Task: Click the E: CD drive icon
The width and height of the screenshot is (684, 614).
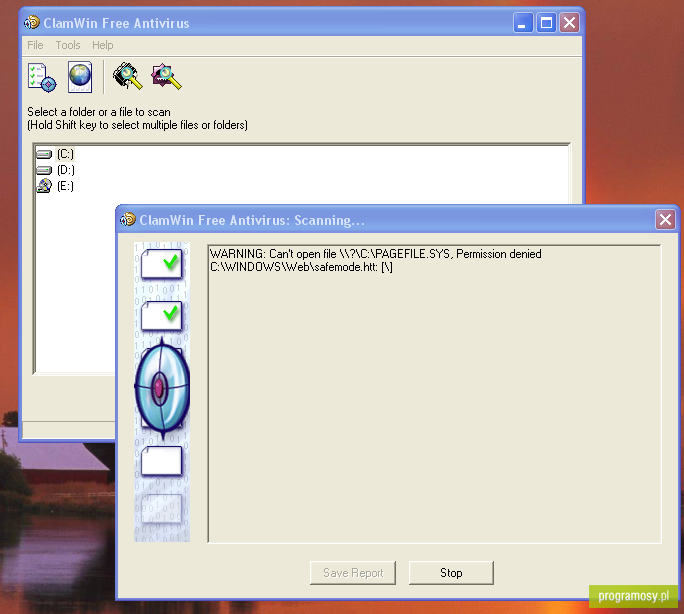Action: pos(44,186)
